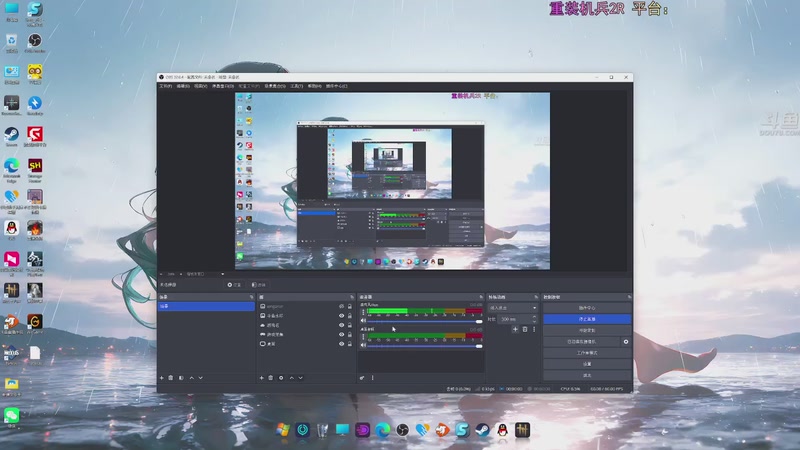Image resolution: width=800 pixels, height=450 pixels.
Task: Toggle lock on the game capture gamepad source
Action: pyautogui.click(x=350, y=335)
